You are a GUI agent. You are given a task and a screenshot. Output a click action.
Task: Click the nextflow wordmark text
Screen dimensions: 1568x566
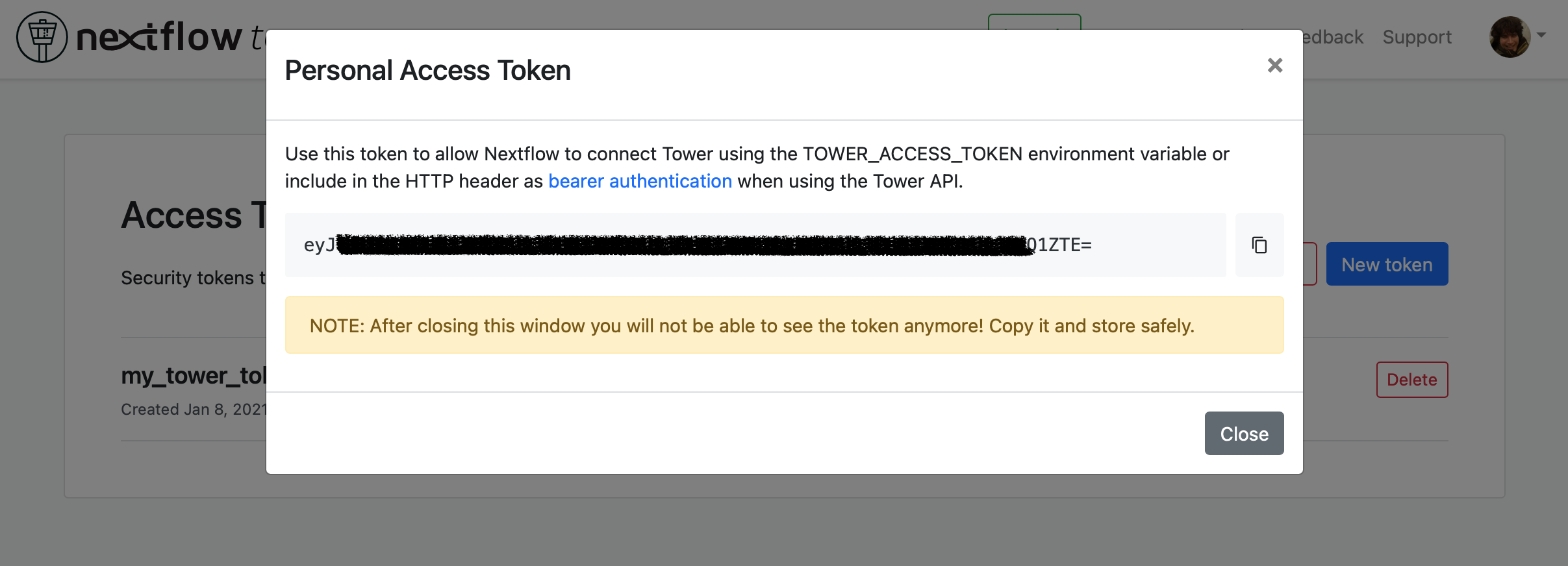pyautogui.click(x=159, y=37)
